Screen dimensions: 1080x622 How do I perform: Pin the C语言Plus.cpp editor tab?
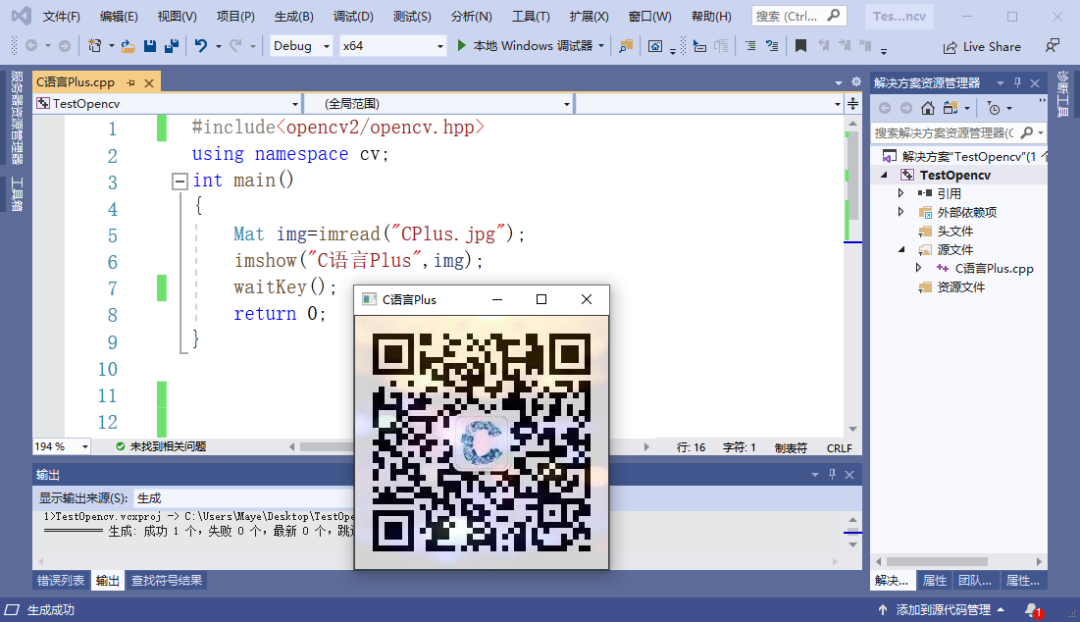131,83
